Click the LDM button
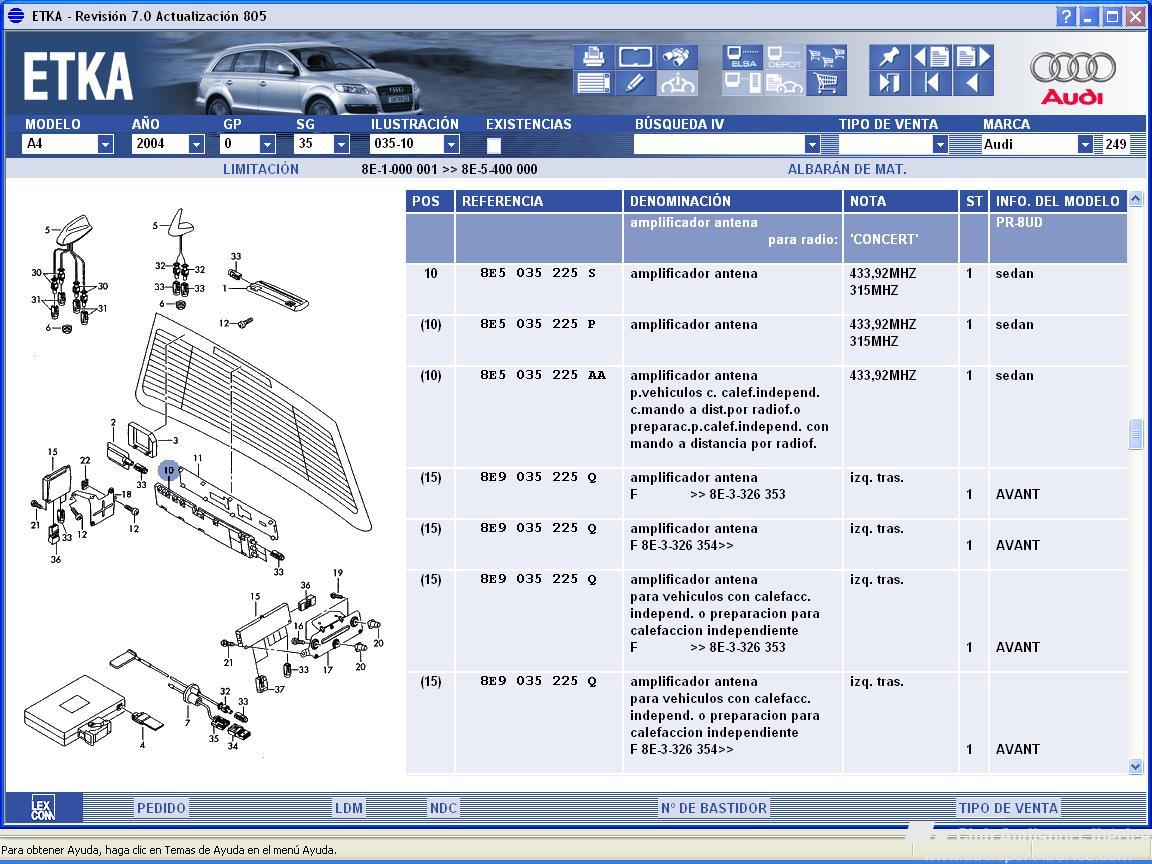The width and height of the screenshot is (1152, 864). [349, 808]
